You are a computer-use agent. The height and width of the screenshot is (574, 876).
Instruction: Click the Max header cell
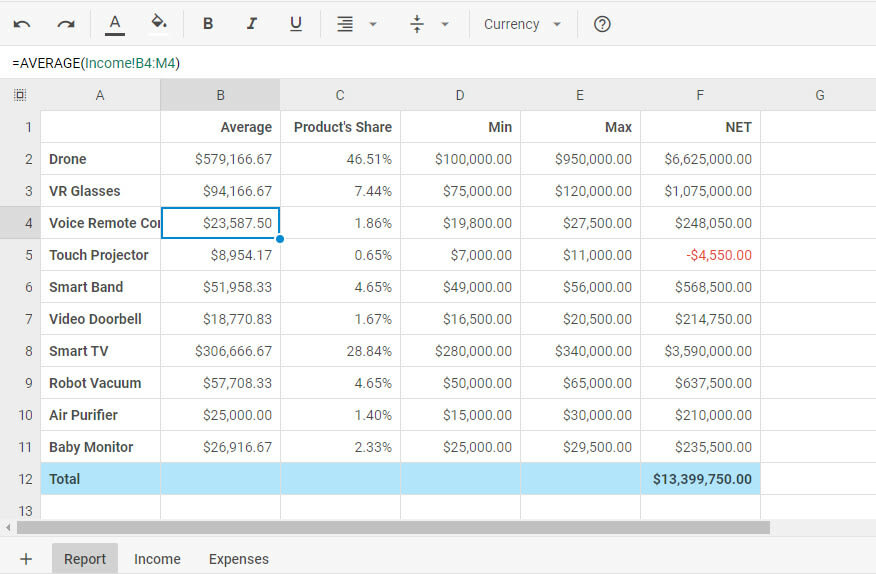pyautogui.click(x=580, y=127)
